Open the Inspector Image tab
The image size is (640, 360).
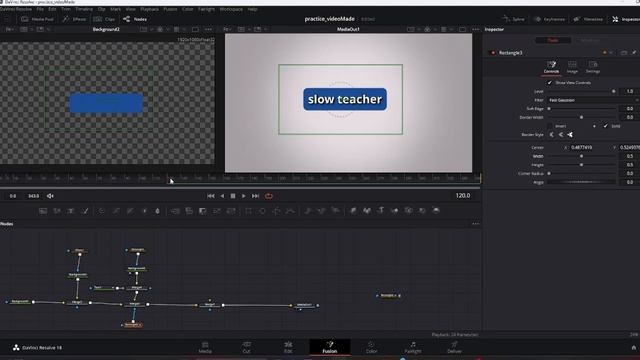pos(572,67)
